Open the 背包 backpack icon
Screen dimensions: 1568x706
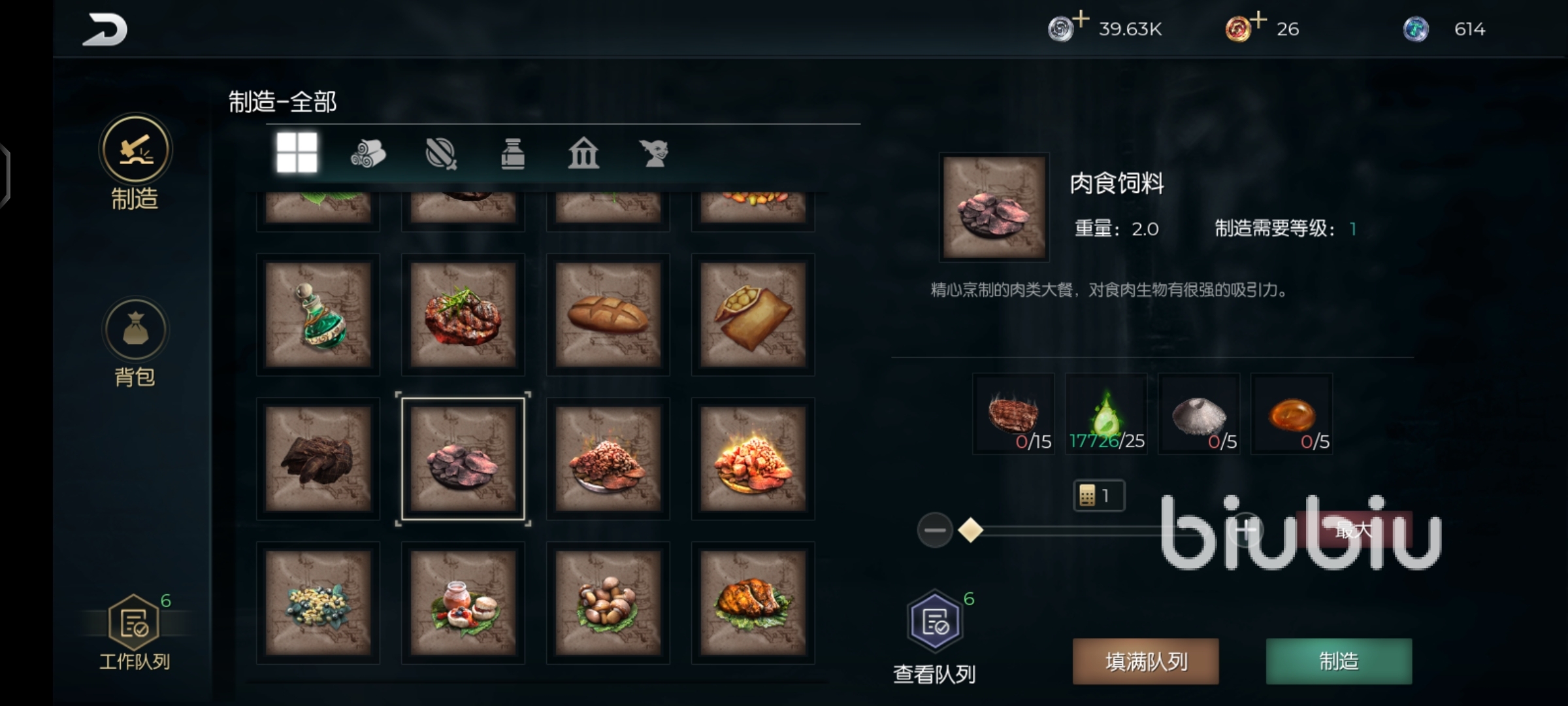point(135,329)
